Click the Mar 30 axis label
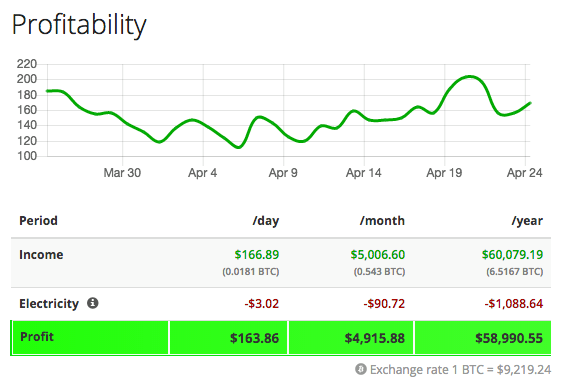The height and width of the screenshot is (388, 572). click(122, 172)
